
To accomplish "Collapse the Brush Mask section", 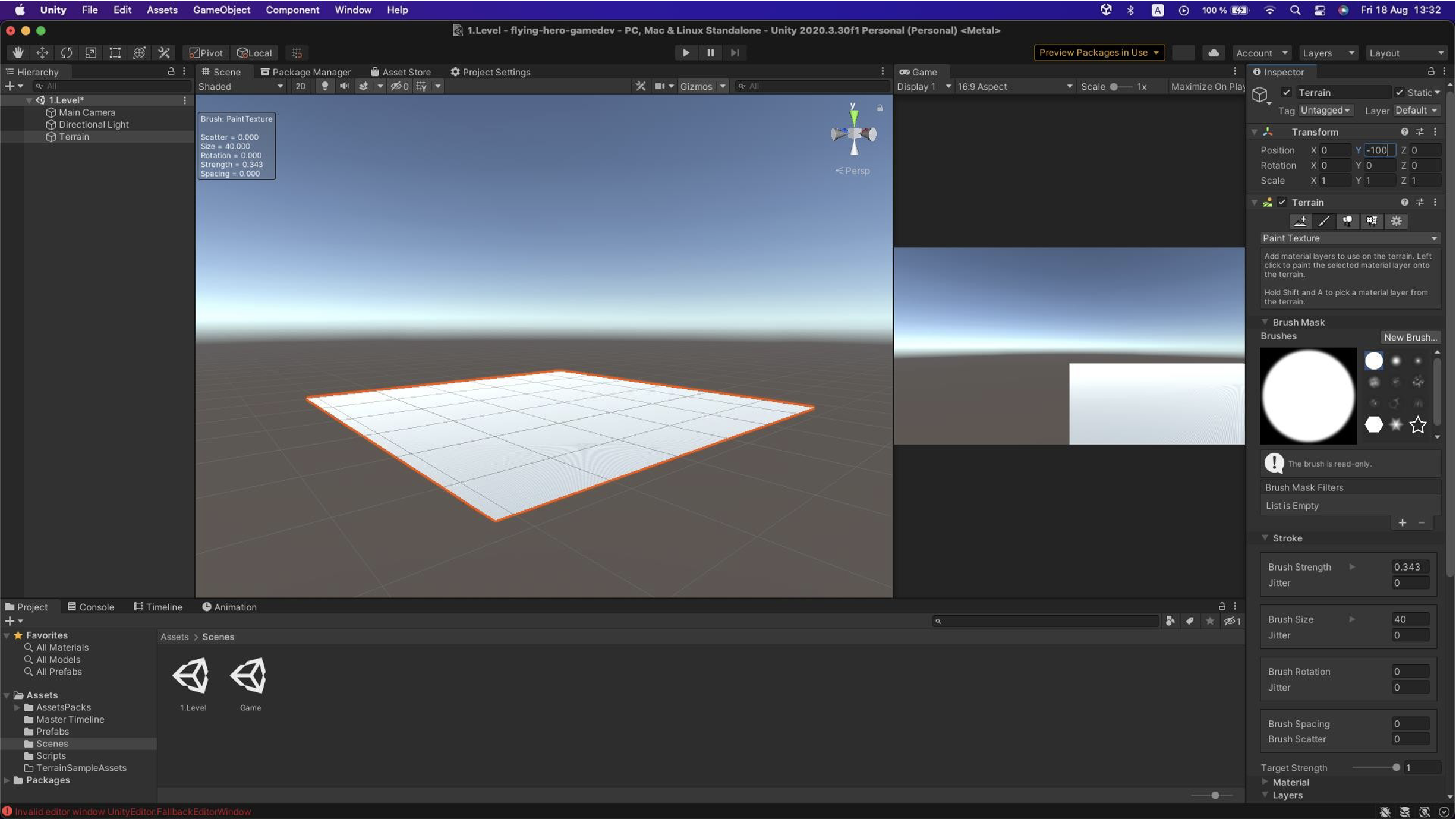I will pyautogui.click(x=1265, y=322).
